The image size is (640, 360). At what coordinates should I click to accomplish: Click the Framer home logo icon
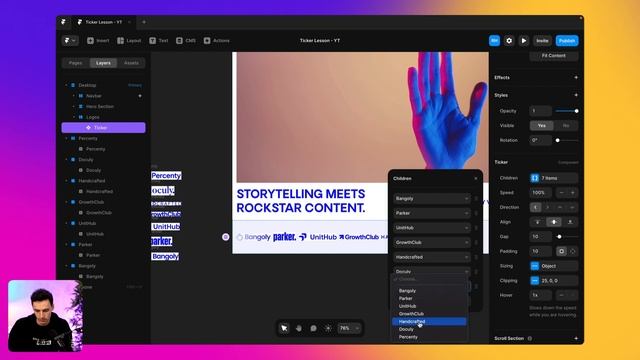[64, 22]
